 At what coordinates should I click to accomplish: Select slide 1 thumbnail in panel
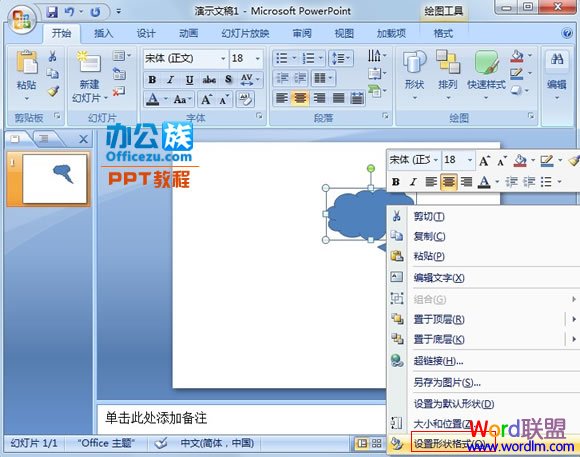click(x=55, y=179)
